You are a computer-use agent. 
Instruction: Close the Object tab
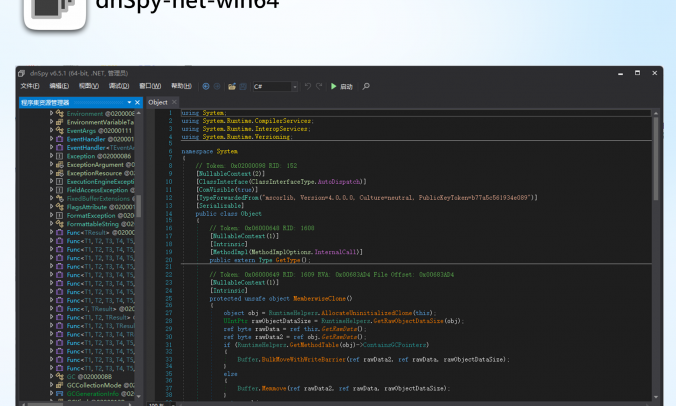coord(174,102)
